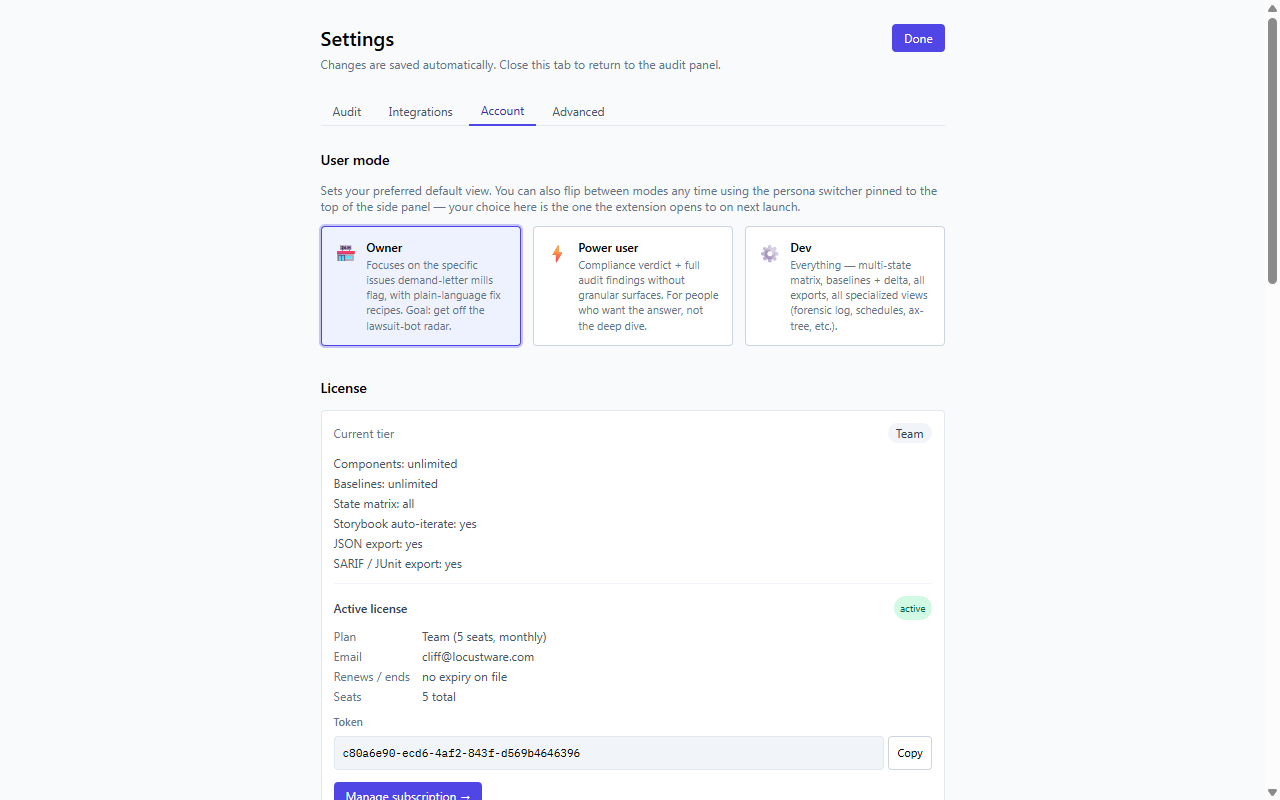Pick the Dev mode card text
This screenshot has height=800, width=1280.
click(x=859, y=296)
